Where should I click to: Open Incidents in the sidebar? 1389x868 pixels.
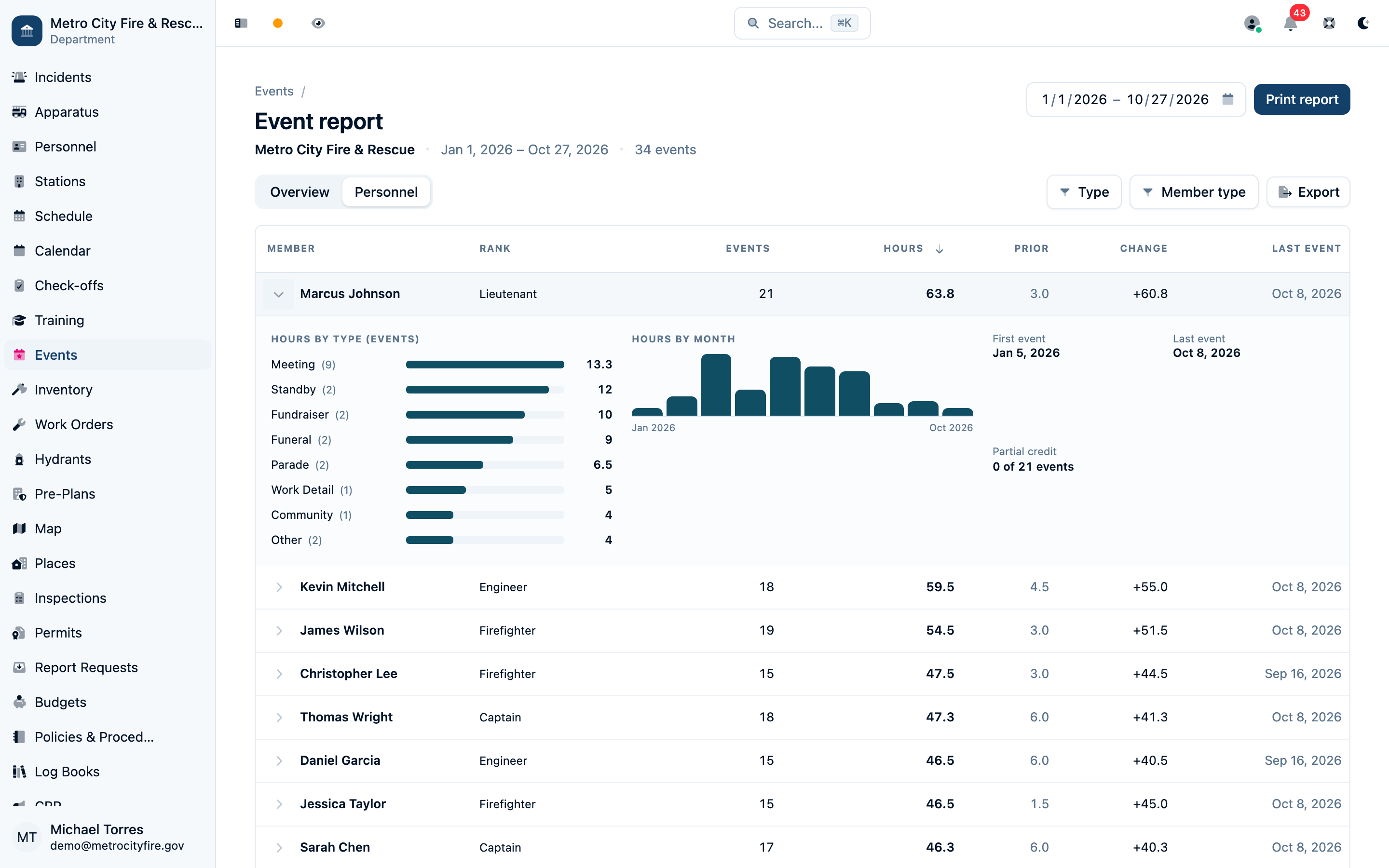pos(108,77)
